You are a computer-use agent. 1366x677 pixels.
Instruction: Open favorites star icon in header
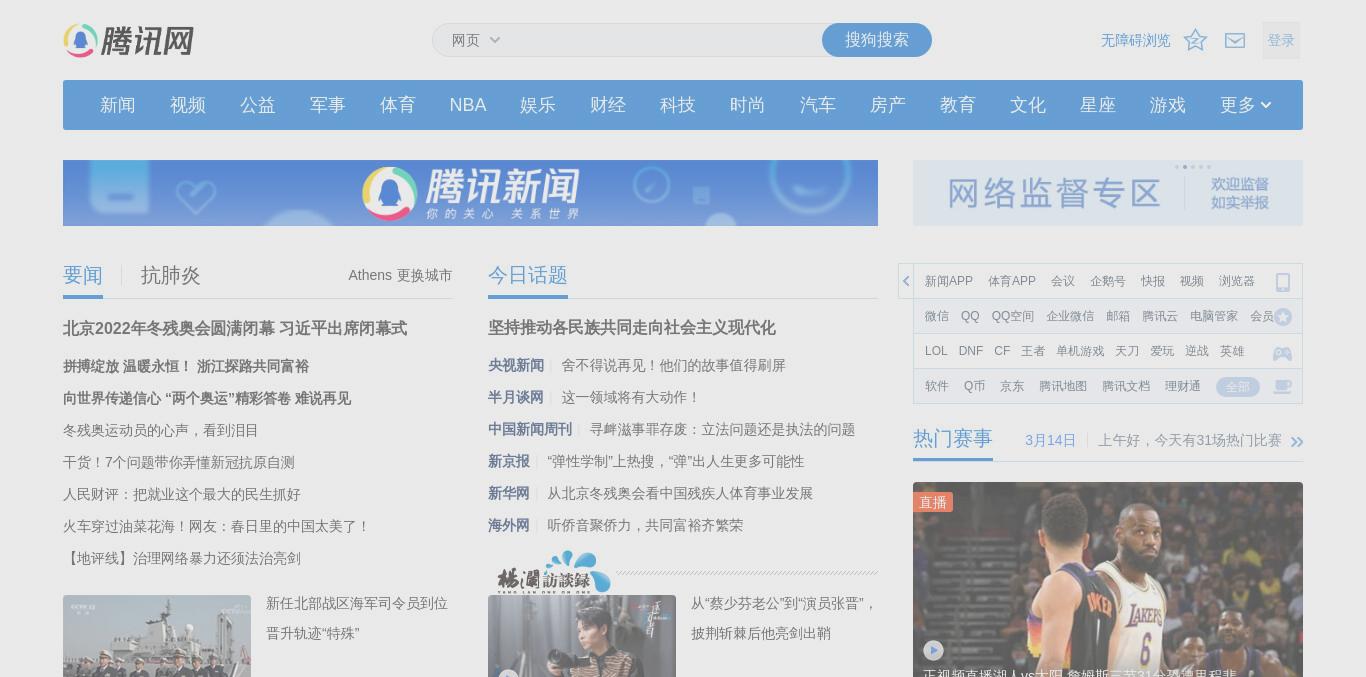tap(1195, 40)
